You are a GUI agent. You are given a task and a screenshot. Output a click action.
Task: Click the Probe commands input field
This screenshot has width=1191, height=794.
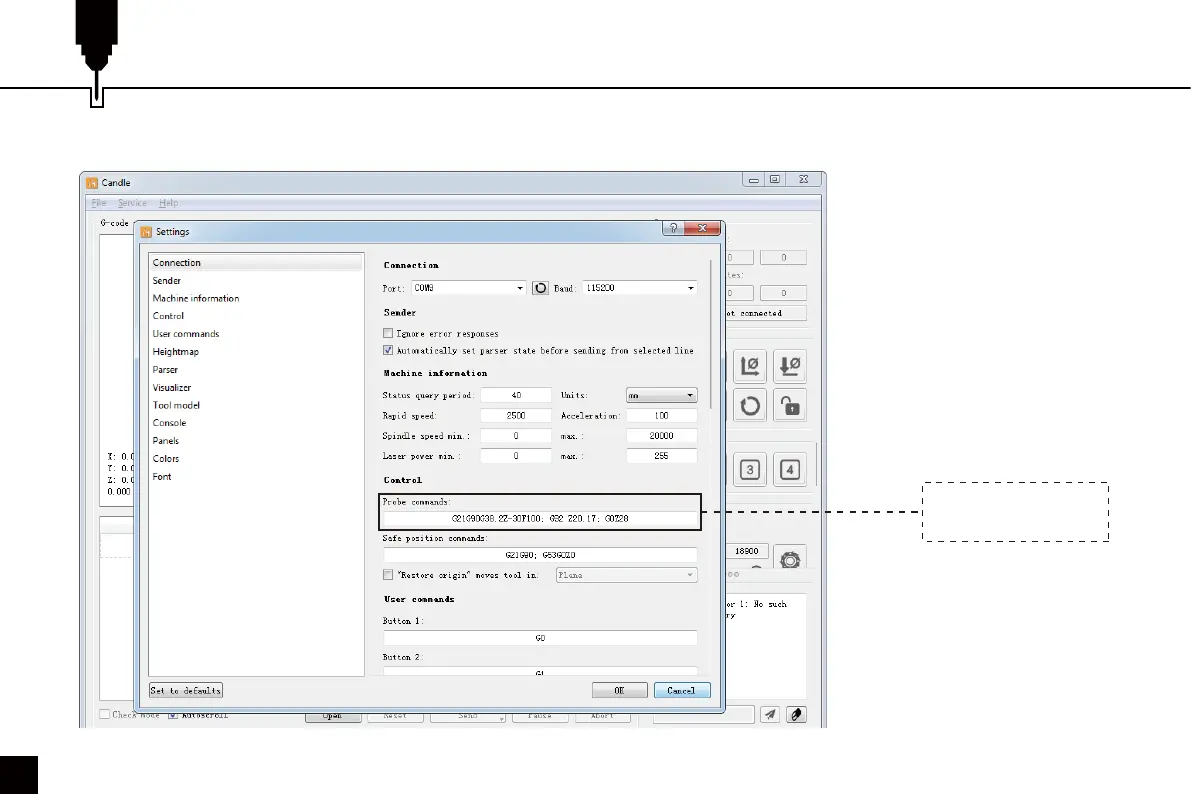pos(540,519)
